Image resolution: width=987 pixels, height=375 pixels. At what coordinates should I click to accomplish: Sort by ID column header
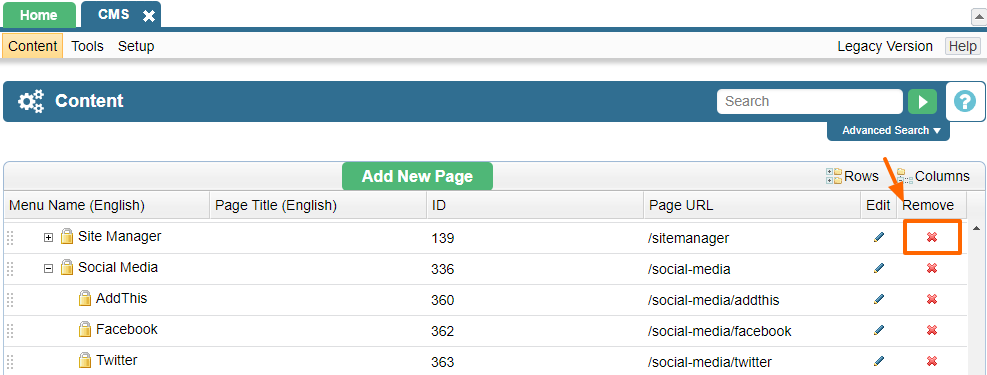(x=535, y=205)
